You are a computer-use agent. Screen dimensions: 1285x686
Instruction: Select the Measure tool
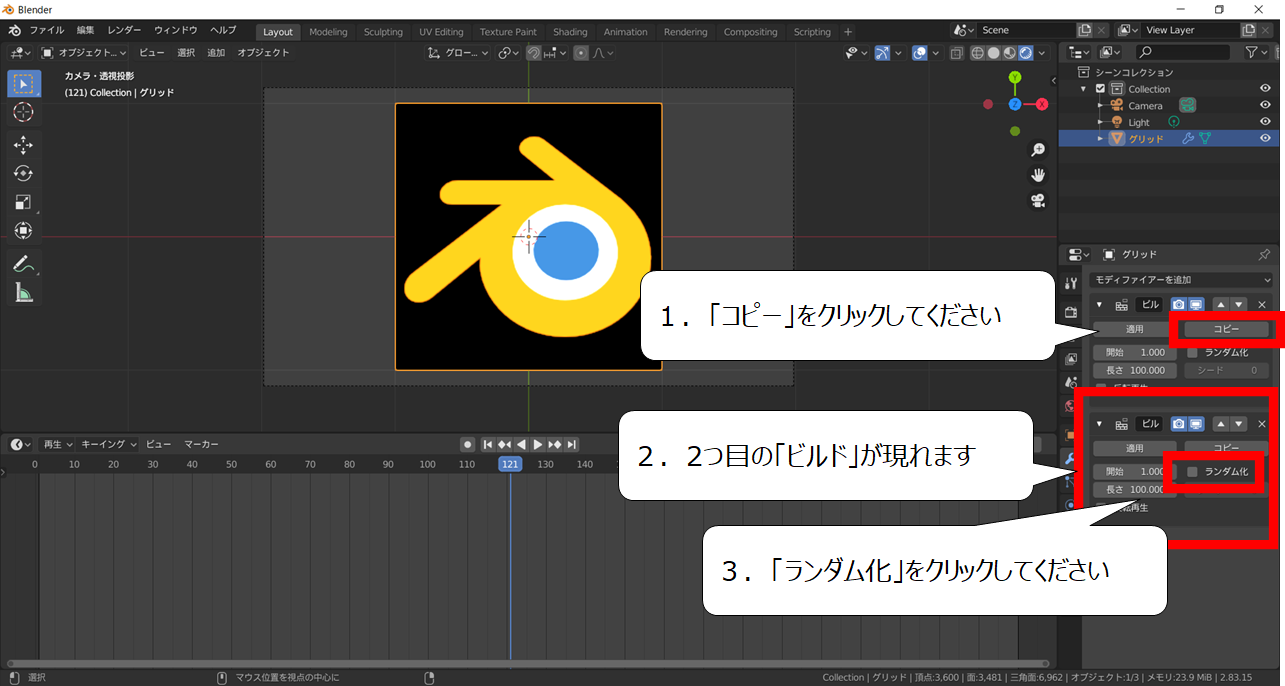tap(24, 292)
